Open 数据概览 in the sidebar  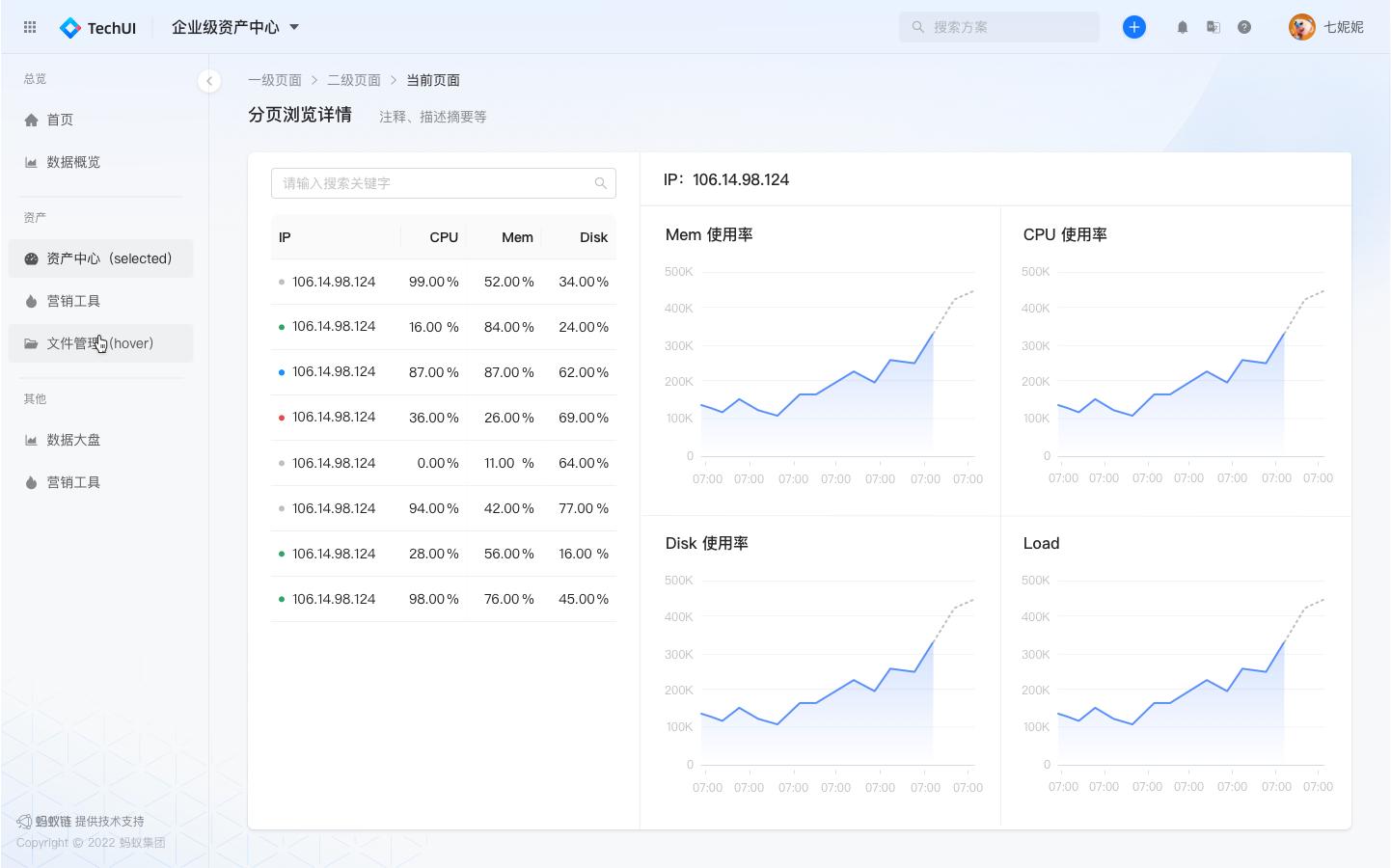(x=101, y=162)
